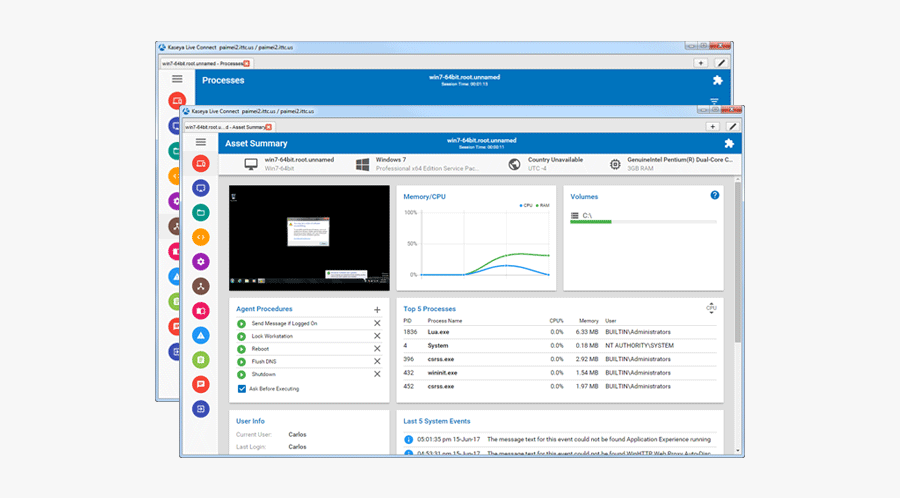
Task: Run the Flush DNS agent procedure
Action: click(x=241, y=361)
